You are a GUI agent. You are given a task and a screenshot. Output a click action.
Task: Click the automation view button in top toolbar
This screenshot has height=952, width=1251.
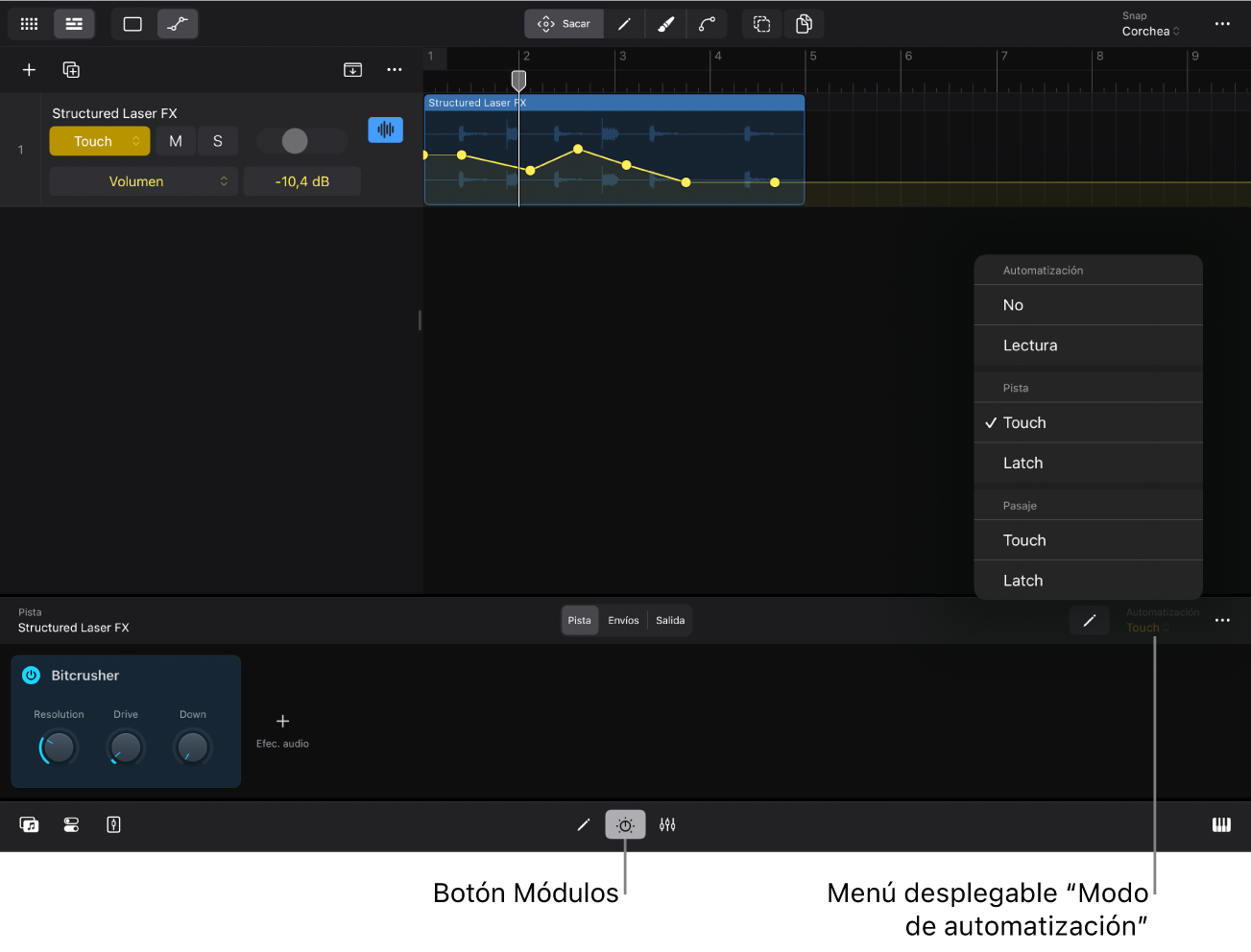click(178, 24)
